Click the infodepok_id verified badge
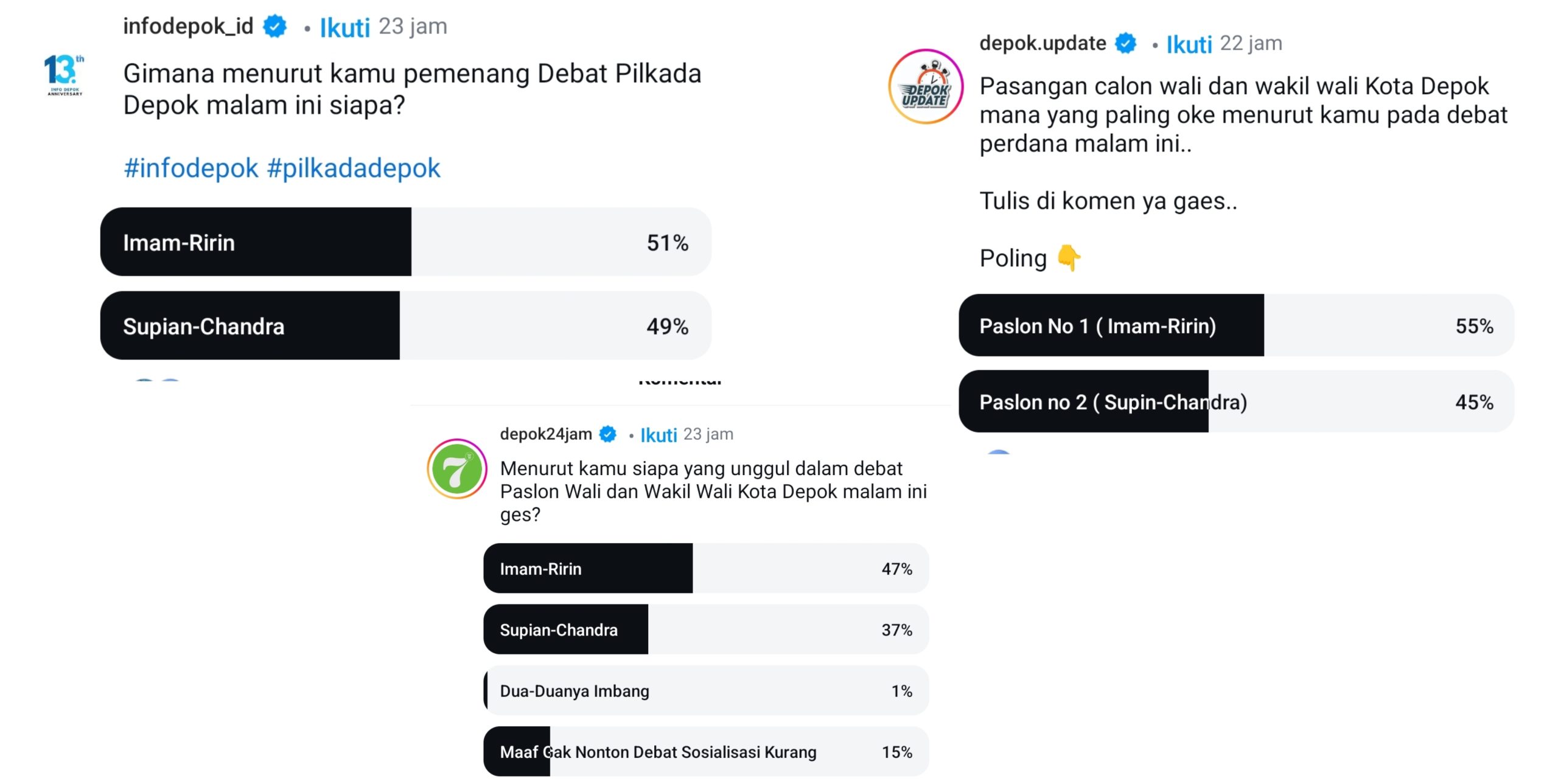1558x784 pixels. click(273, 25)
